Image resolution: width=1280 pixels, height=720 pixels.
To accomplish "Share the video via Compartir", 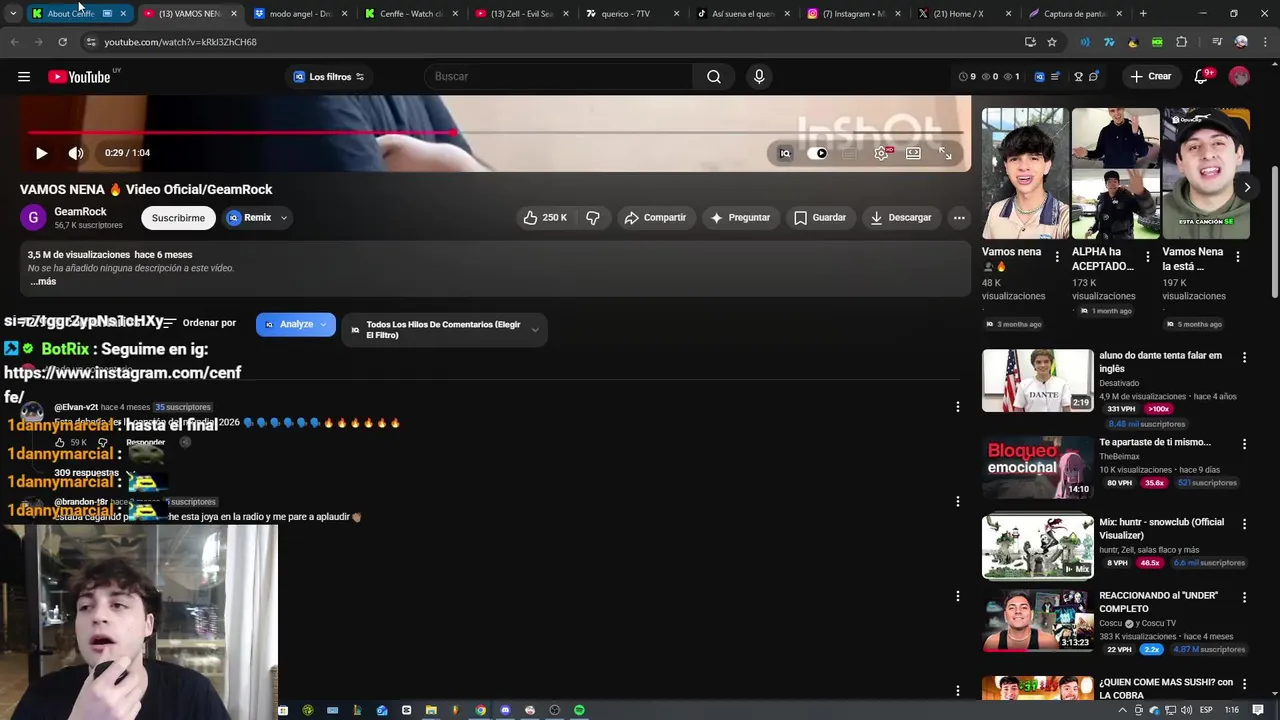I will (655, 217).
